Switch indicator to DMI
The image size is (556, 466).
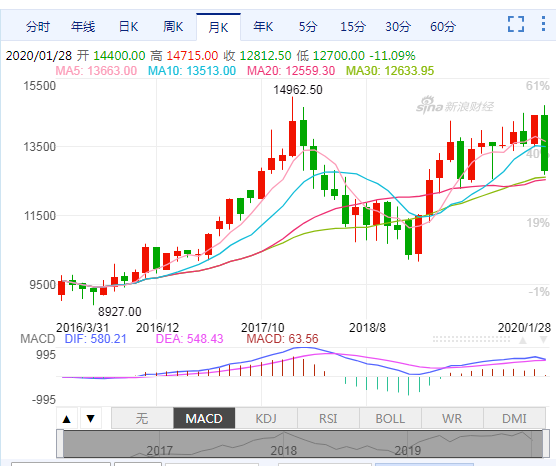click(x=514, y=418)
